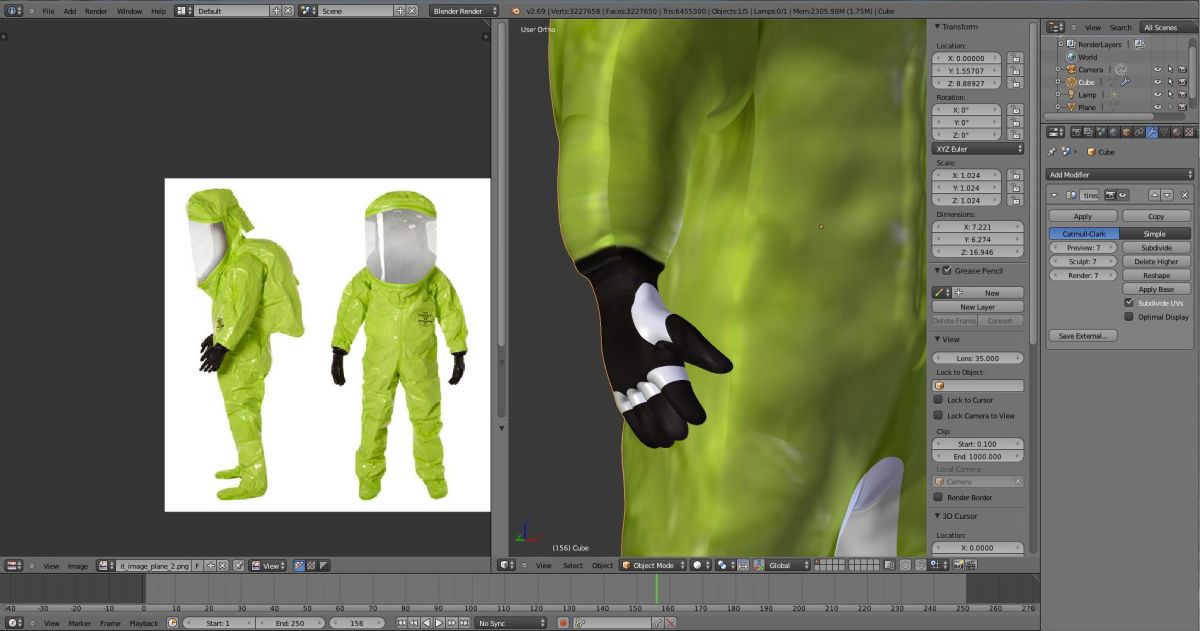Click the Subdivide button
1200x631 pixels.
(1156, 247)
